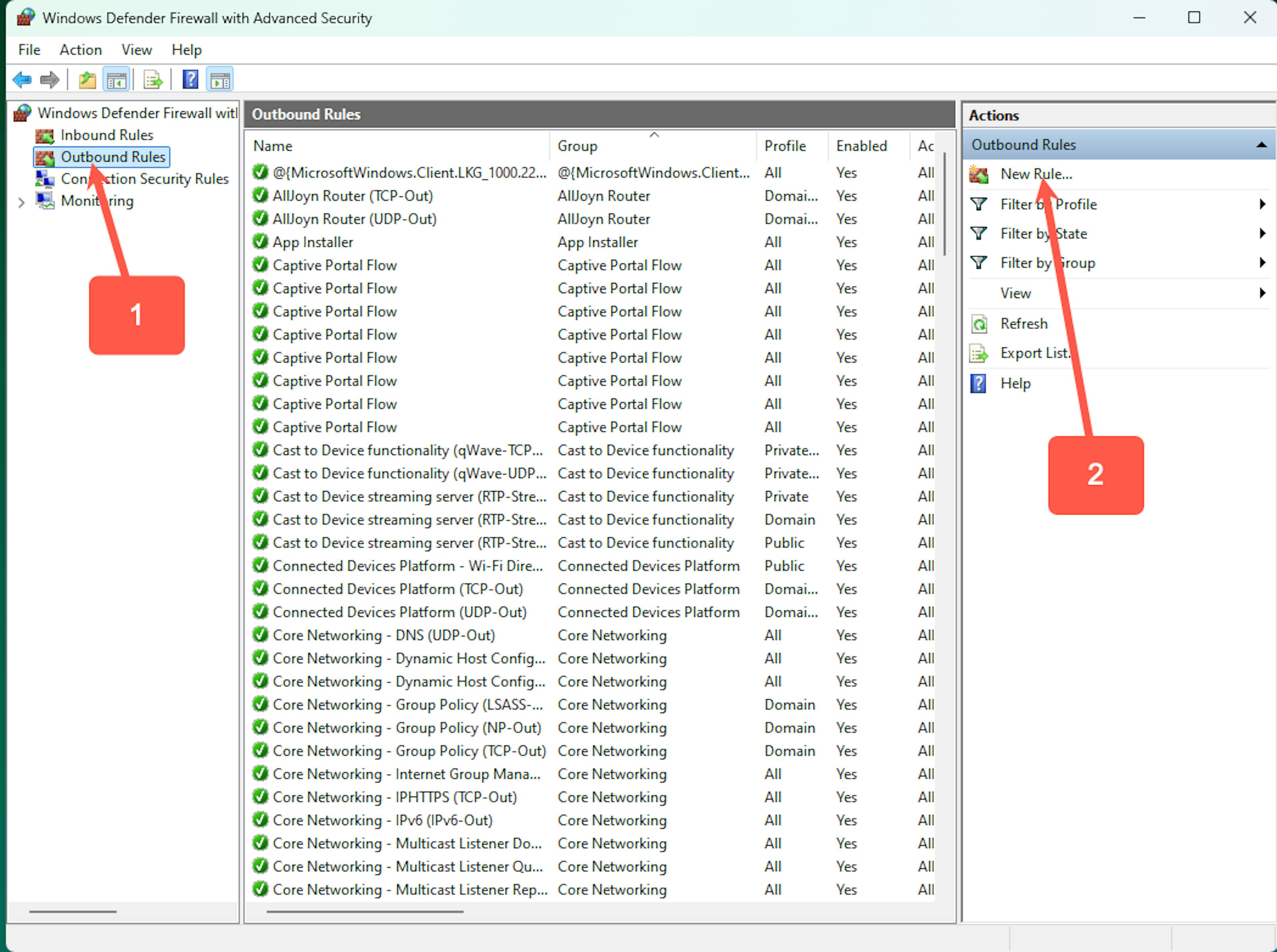The width and height of the screenshot is (1277, 952).
Task: Open the Action menu
Action: [81, 50]
